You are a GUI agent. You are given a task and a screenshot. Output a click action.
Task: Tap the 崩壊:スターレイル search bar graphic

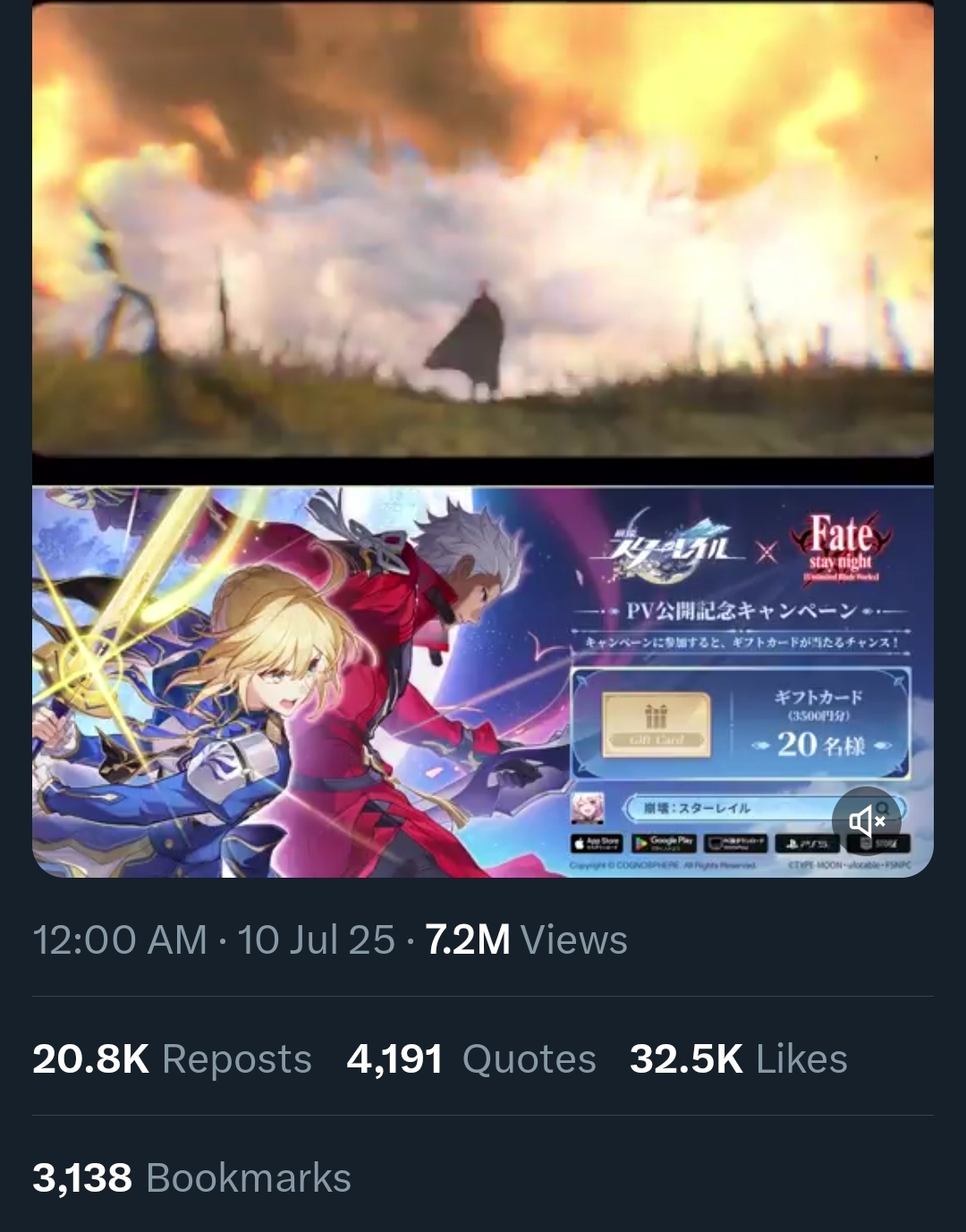(x=758, y=808)
